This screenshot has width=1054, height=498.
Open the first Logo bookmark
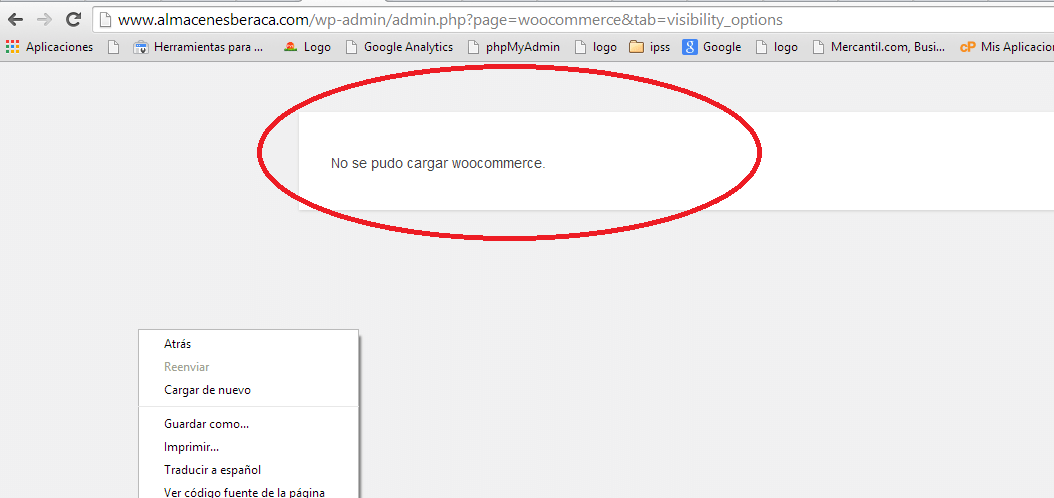307,47
